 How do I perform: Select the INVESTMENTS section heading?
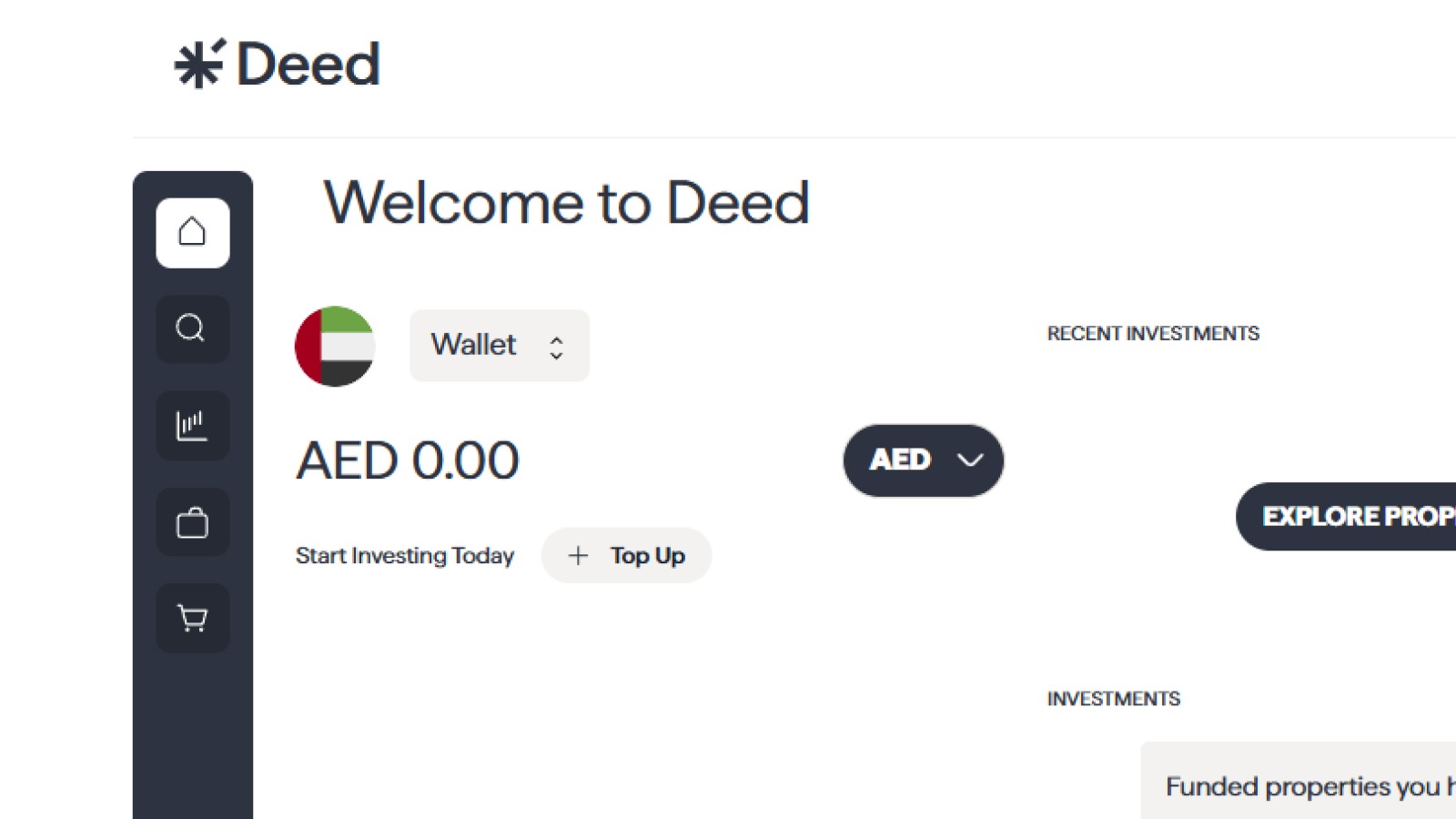pos(1114,698)
